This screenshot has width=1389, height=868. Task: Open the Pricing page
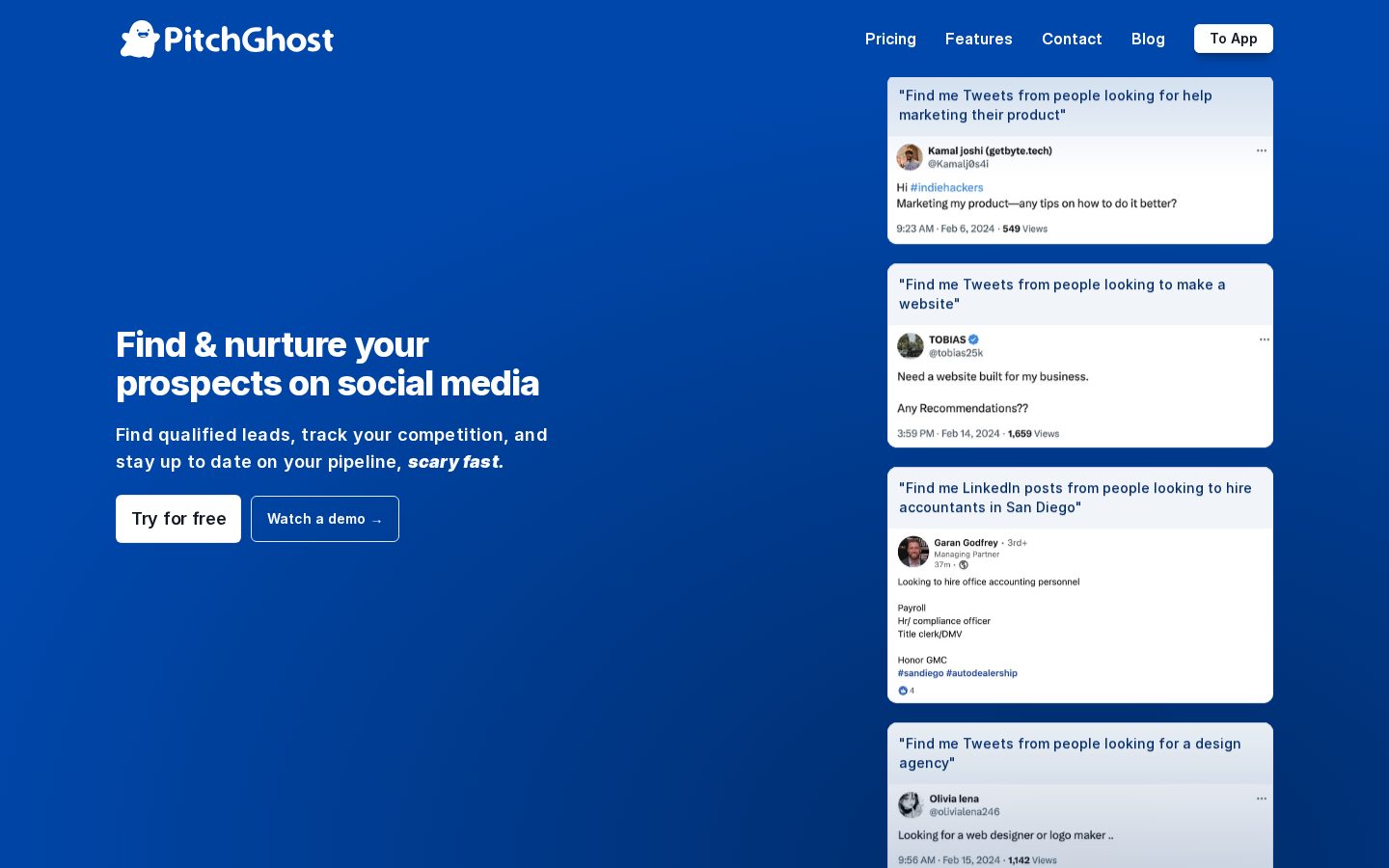pos(890,39)
